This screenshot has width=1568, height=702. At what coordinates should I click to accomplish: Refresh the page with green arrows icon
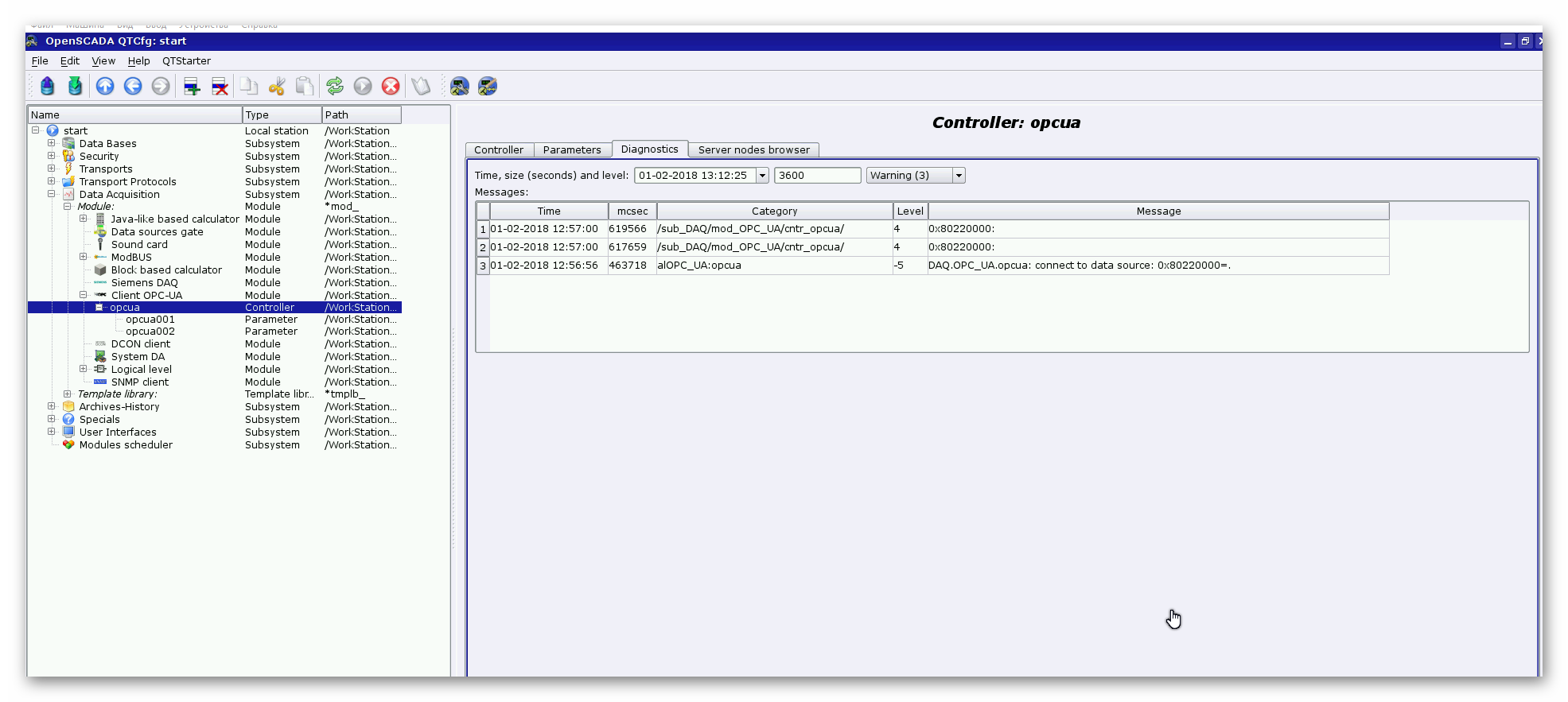[x=335, y=86]
